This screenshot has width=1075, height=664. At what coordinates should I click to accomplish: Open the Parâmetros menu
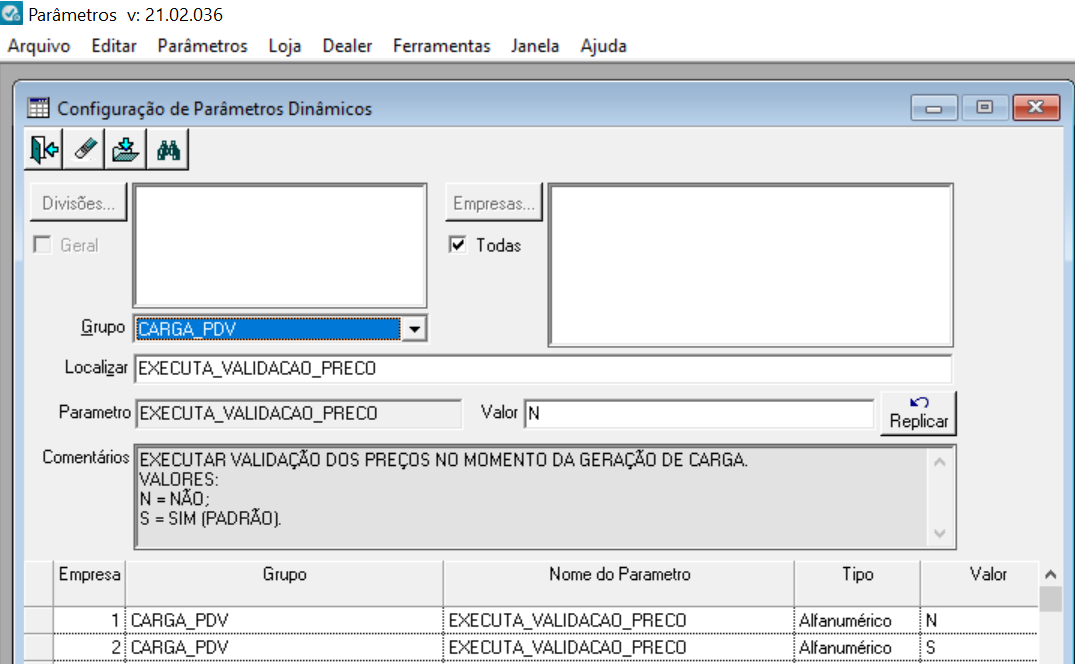(x=202, y=46)
